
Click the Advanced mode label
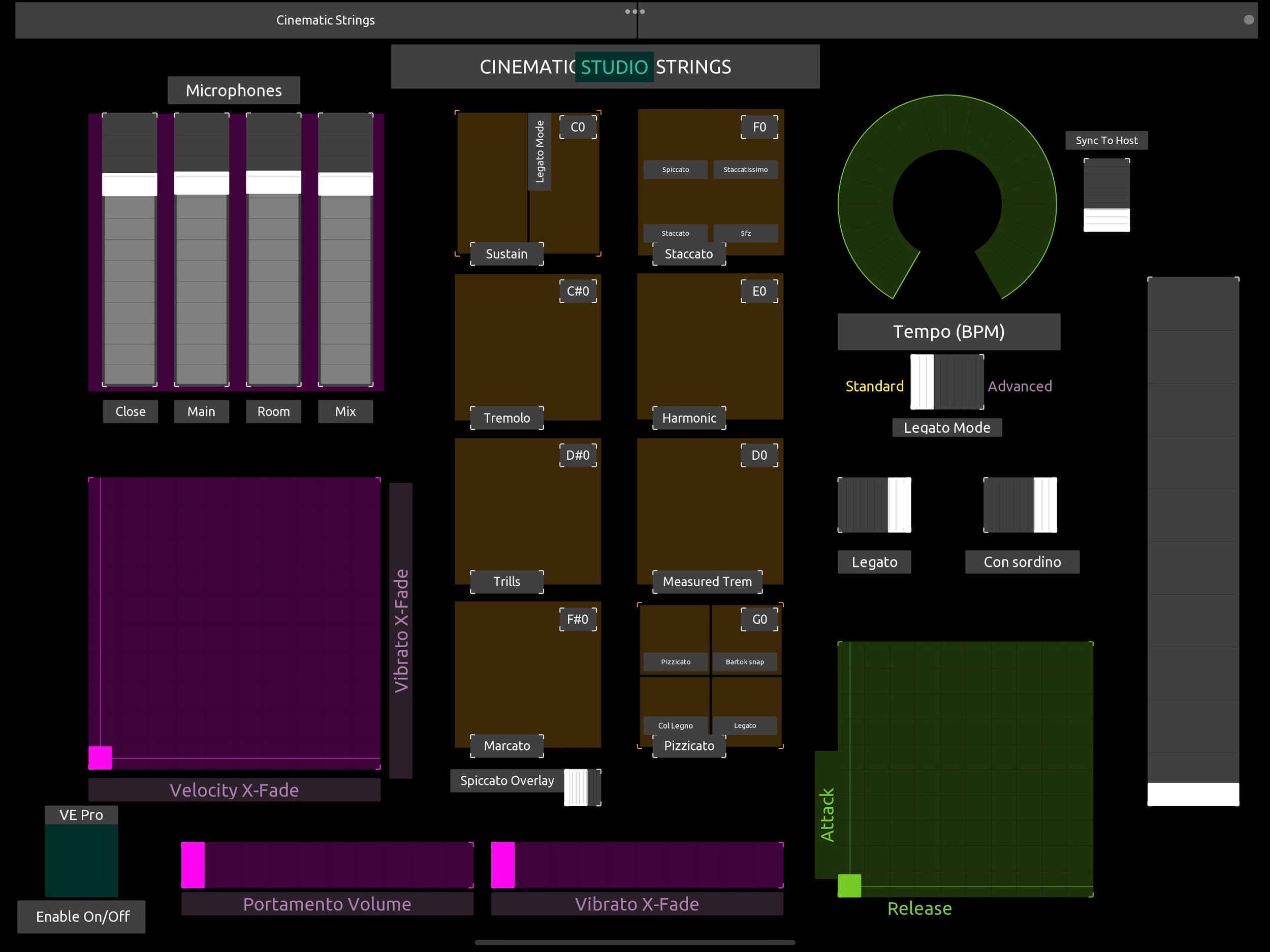coord(1020,386)
